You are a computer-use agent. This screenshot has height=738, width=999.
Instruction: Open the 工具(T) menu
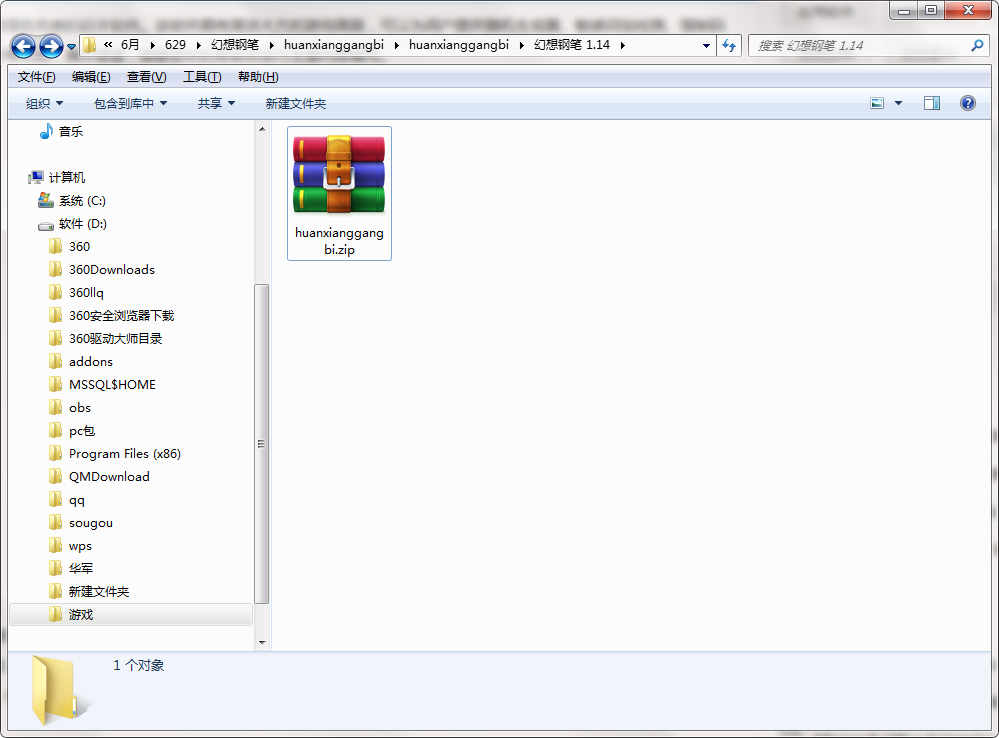tap(202, 77)
